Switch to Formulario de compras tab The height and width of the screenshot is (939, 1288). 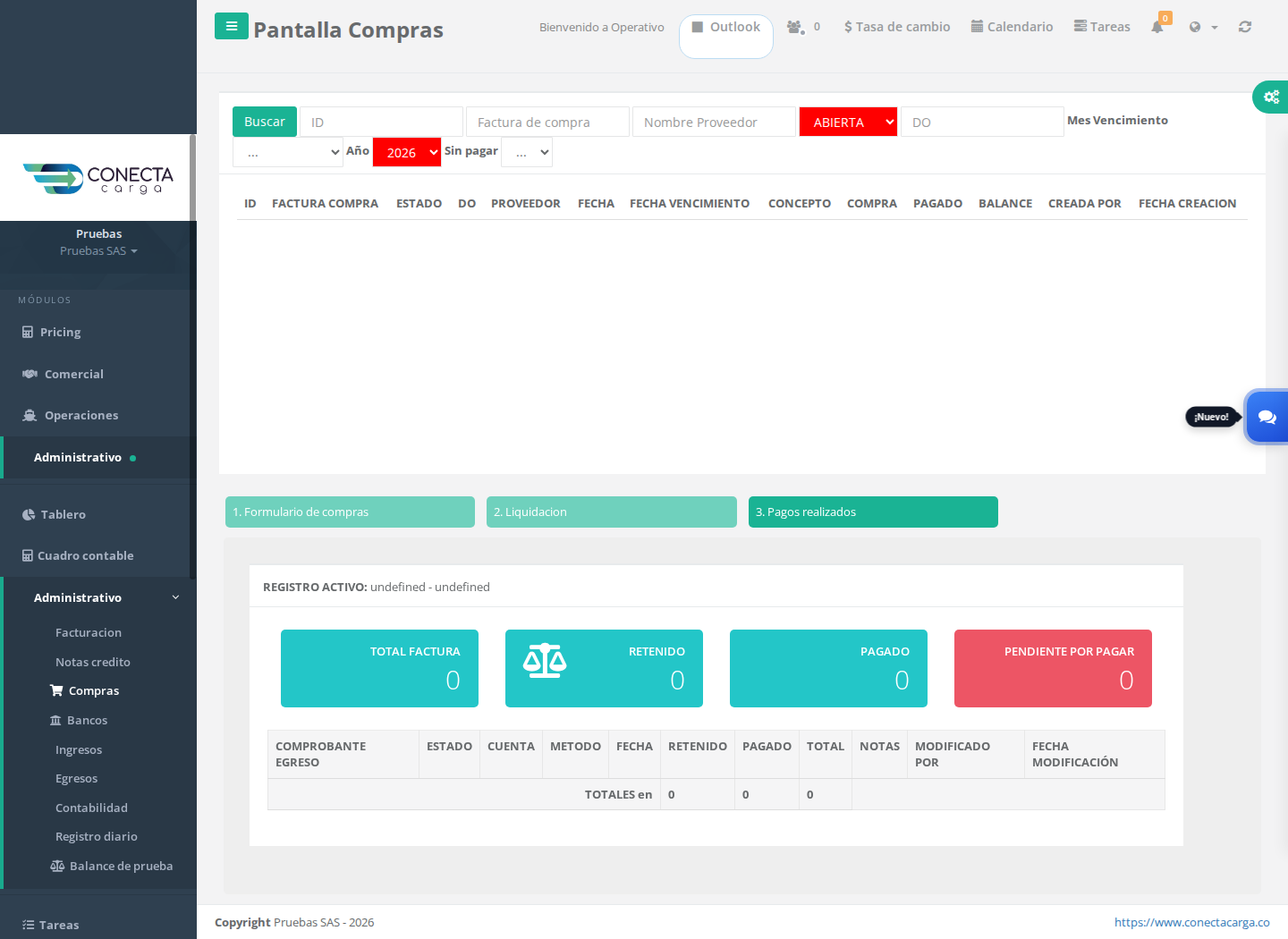[x=350, y=512]
